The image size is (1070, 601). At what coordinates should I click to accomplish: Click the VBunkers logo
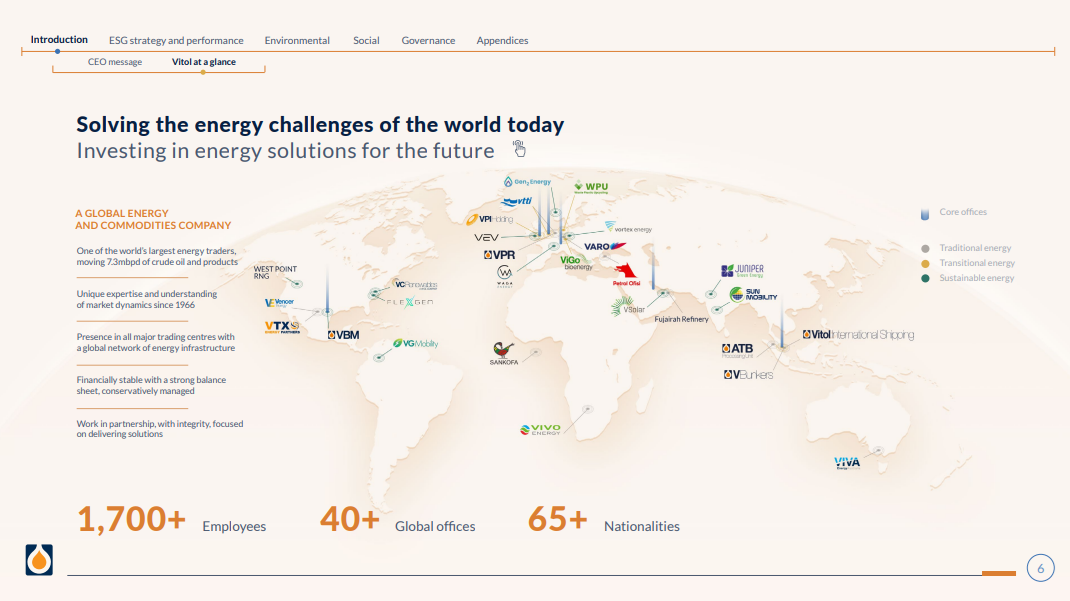click(749, 375)
